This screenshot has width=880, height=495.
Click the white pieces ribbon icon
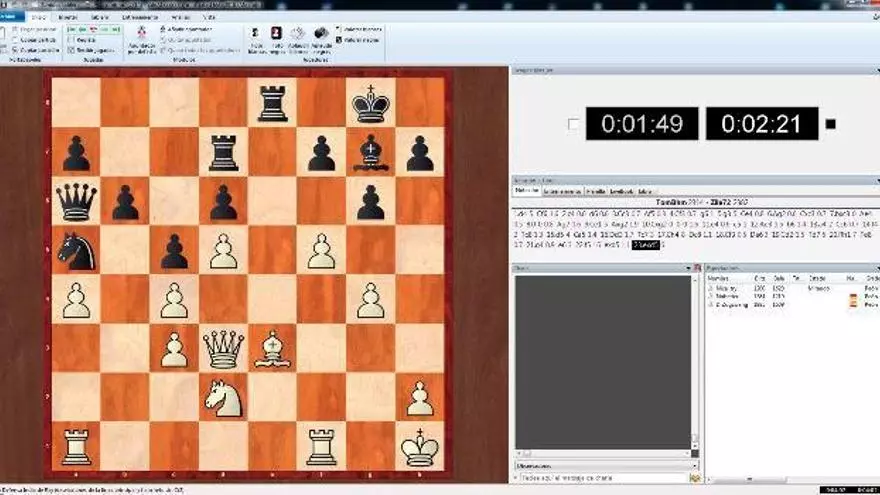256,34
